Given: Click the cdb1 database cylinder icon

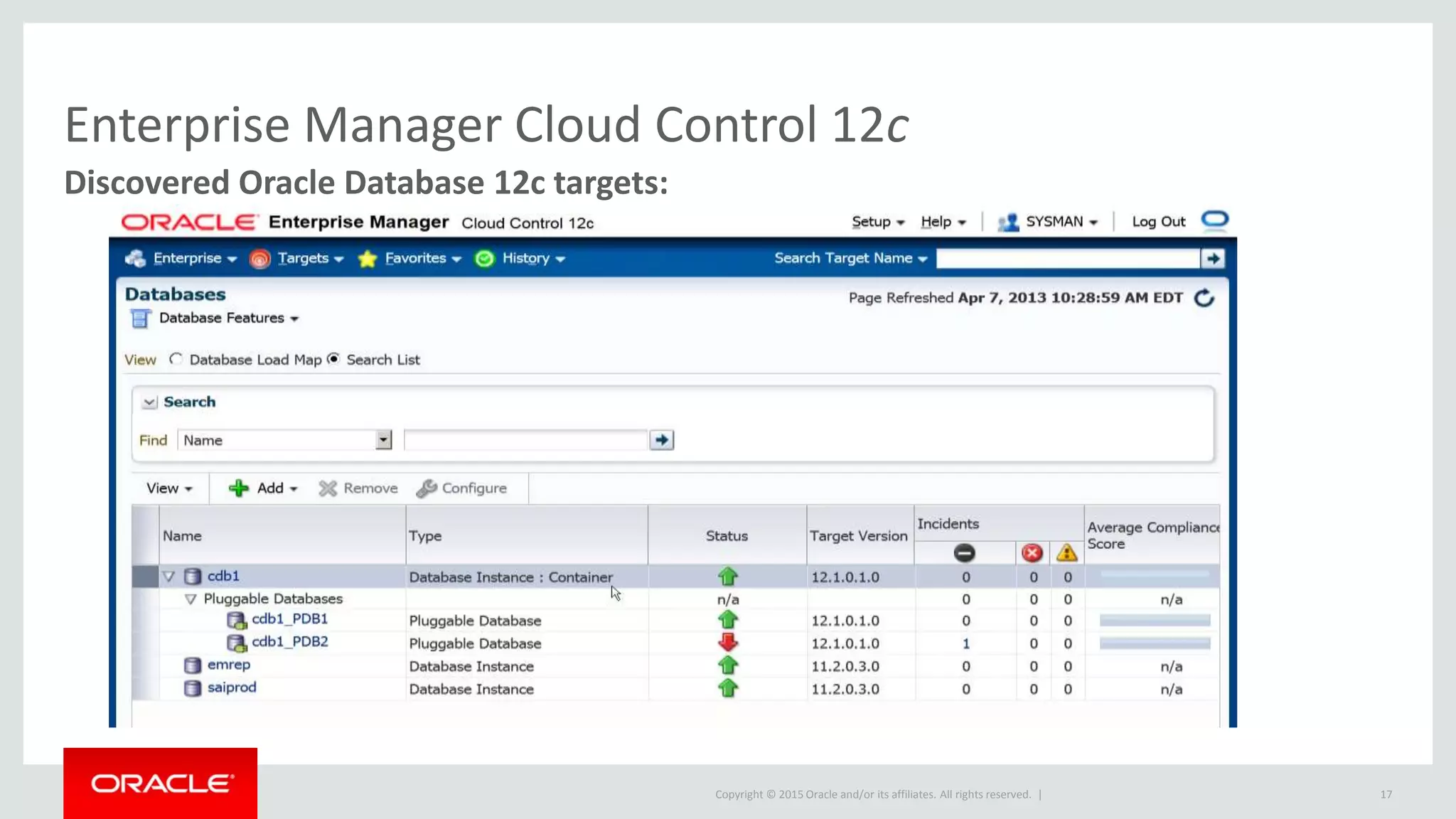Looking at the screenshot, I should click(193, 577).
